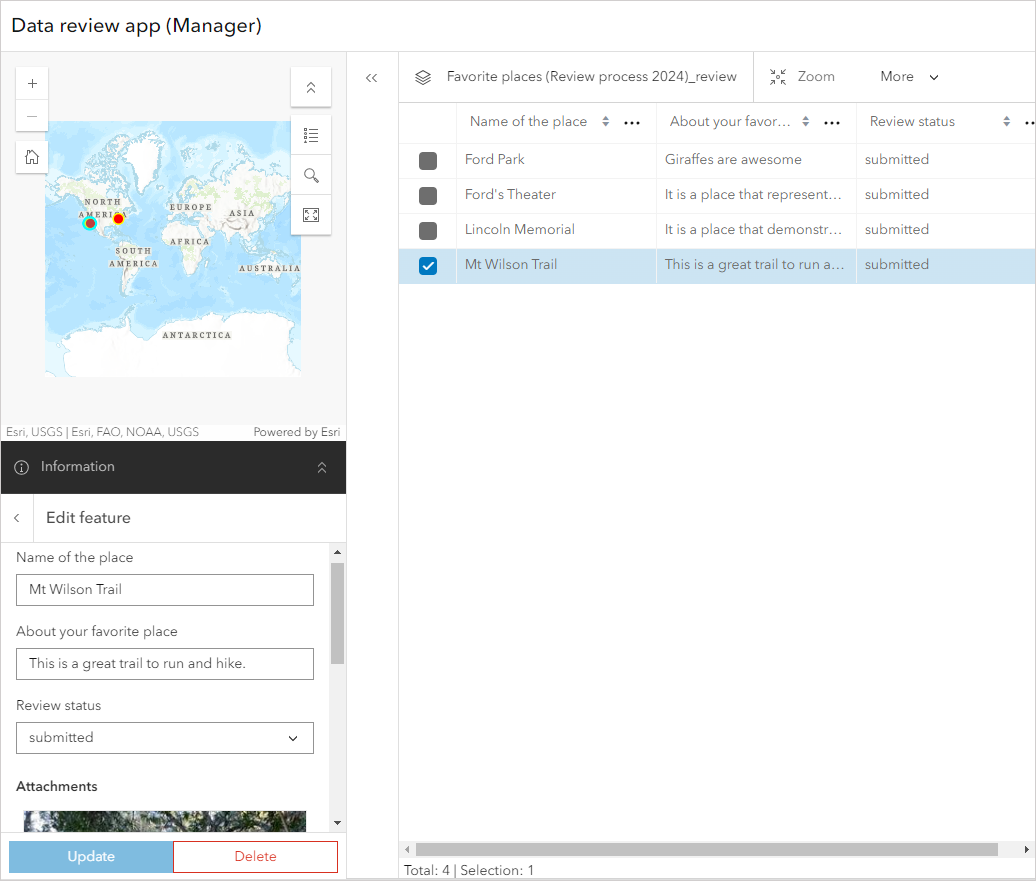This screenshot has height=881, width=1036.
Task: Open the ellipsis menu for Name of the place
Action: click(632, 121)
